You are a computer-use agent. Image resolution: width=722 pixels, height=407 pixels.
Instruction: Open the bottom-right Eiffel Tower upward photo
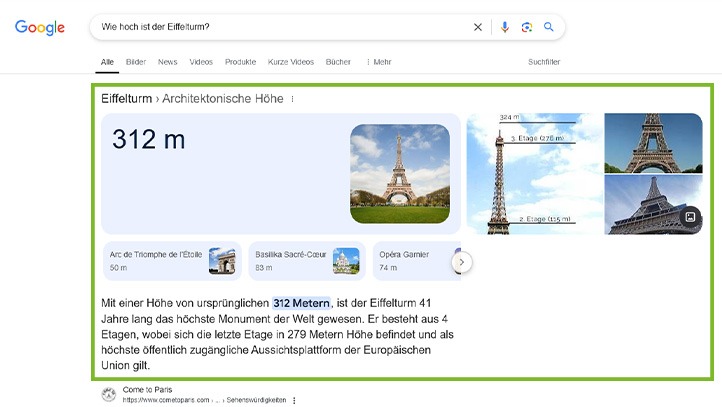pos(653,205)
